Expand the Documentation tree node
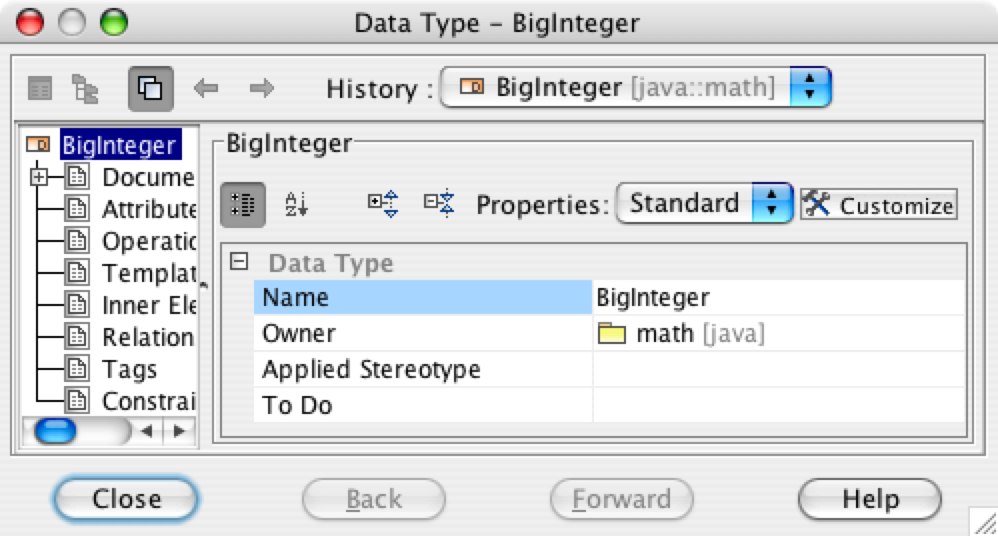The width and height of the screenshot is (998, 536). [x=39, y=177]
